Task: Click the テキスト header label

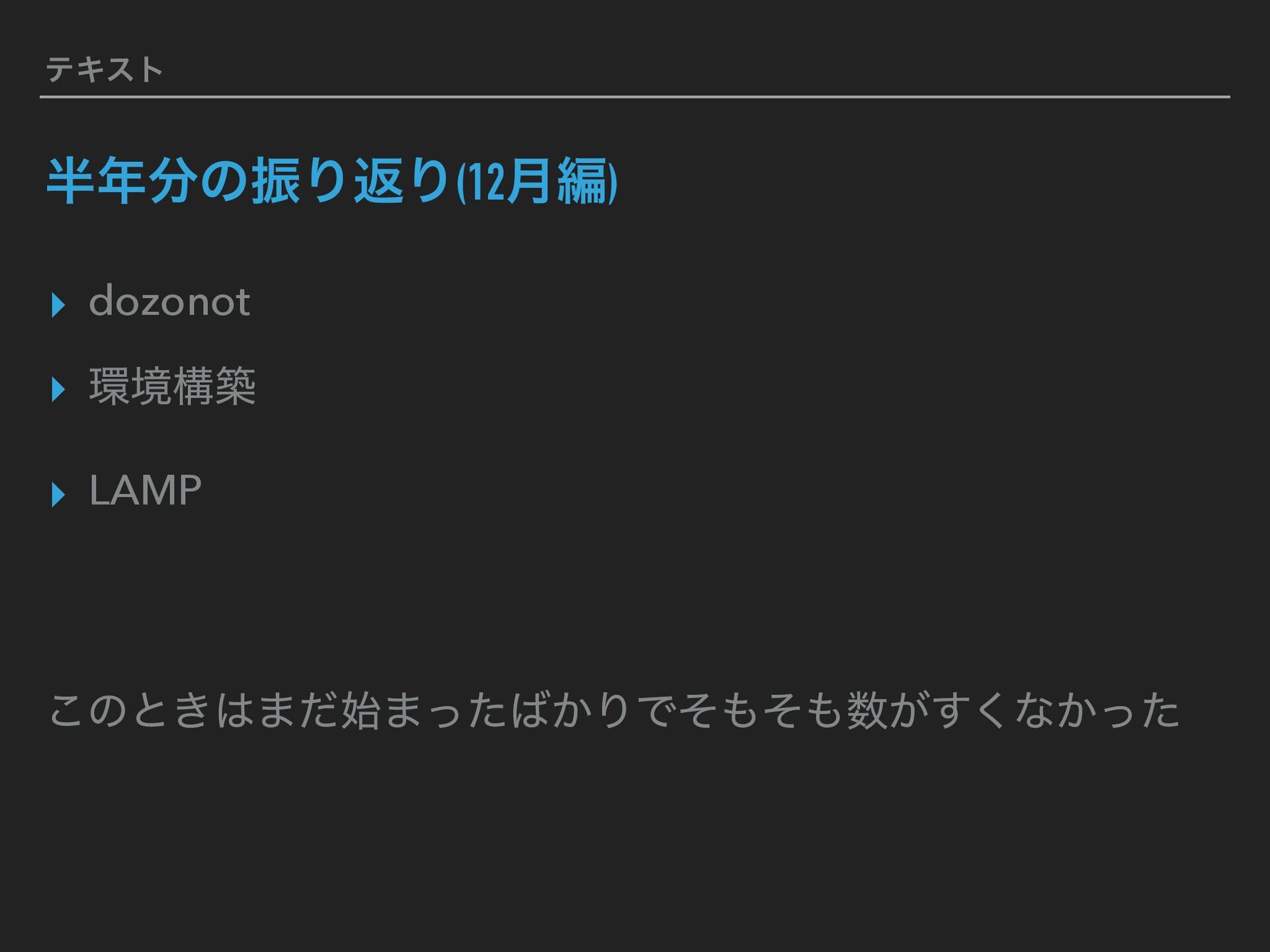Action: point(104,69)
